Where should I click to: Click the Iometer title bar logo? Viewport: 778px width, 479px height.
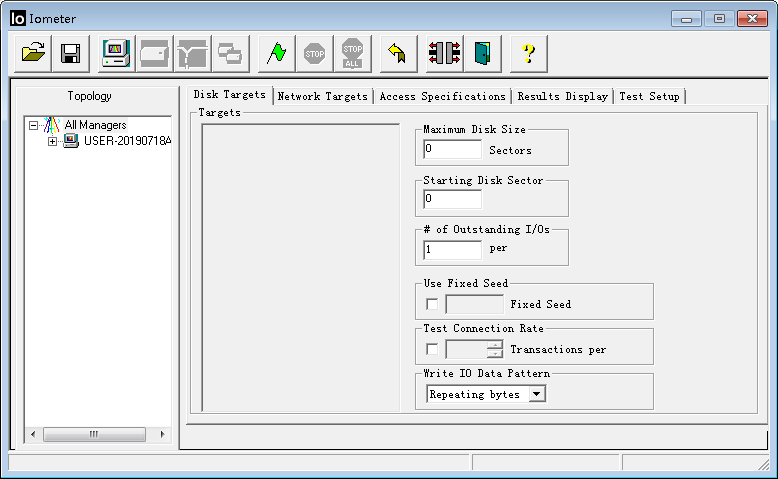click(17, 18)
